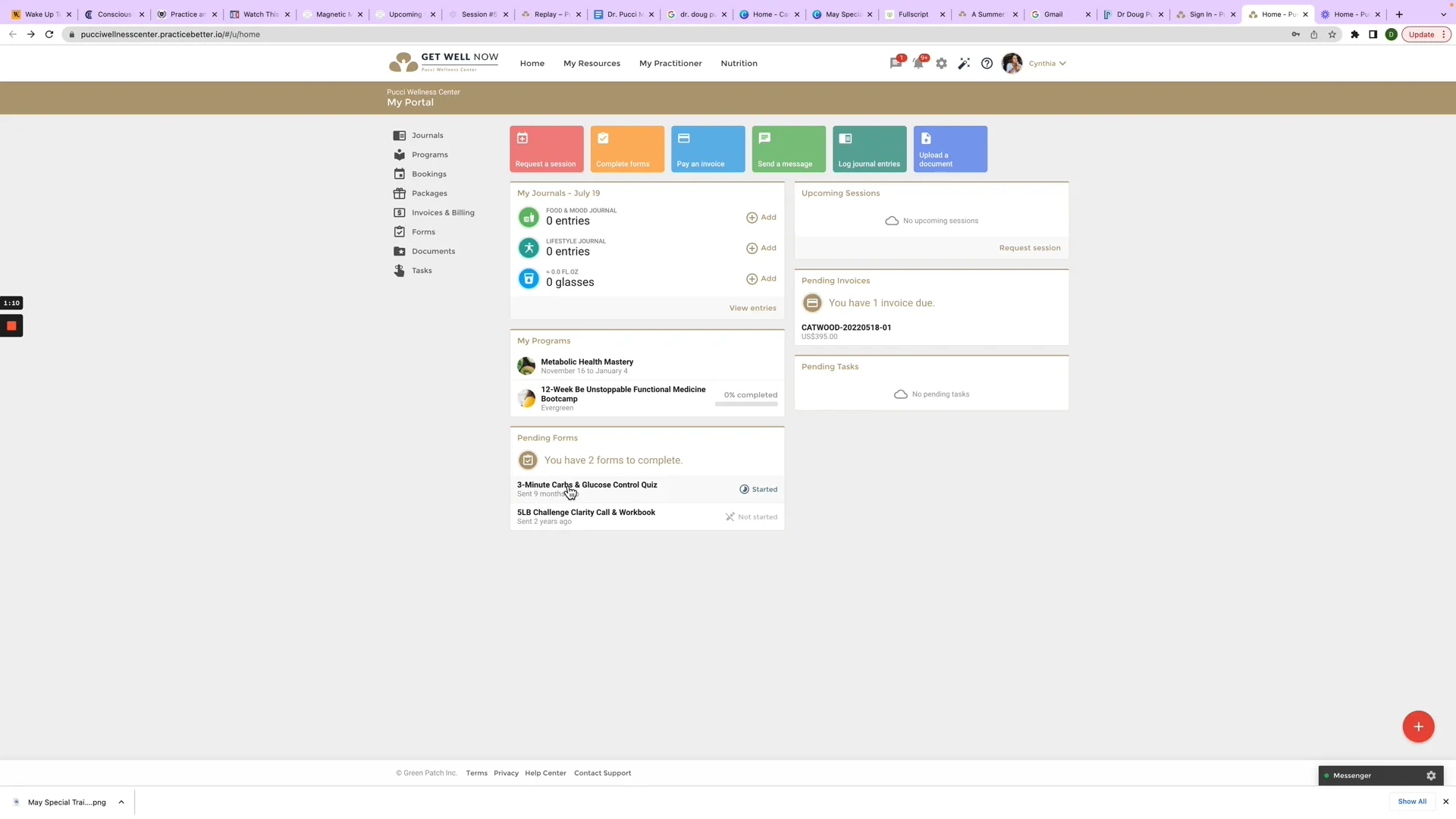The height and width of the screenshot is (819, 1456).
Task: Click the magic wand walkthrough icon
Action: (x=964, y=64)
